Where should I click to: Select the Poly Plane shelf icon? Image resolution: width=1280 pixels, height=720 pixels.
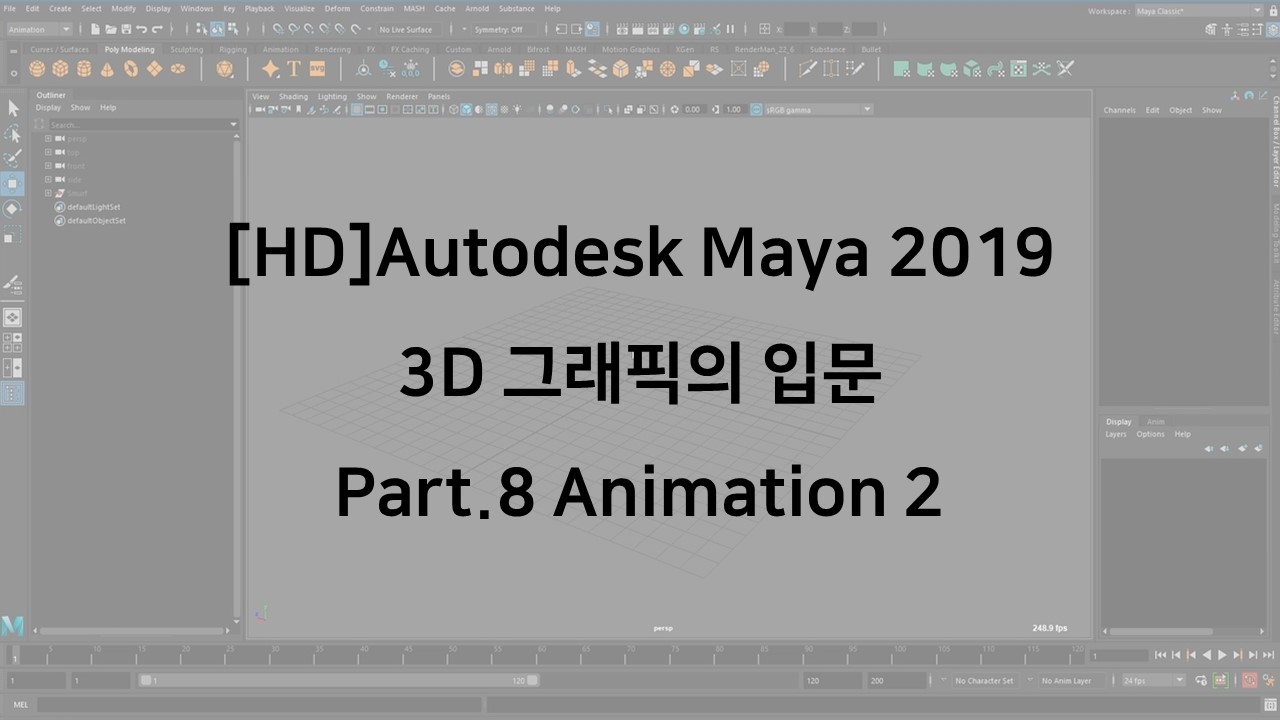(x=154, y=69)
